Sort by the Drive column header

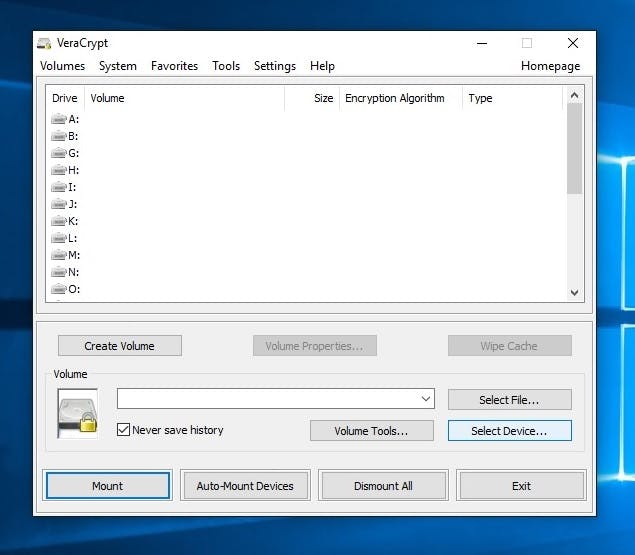coord(65,98)
